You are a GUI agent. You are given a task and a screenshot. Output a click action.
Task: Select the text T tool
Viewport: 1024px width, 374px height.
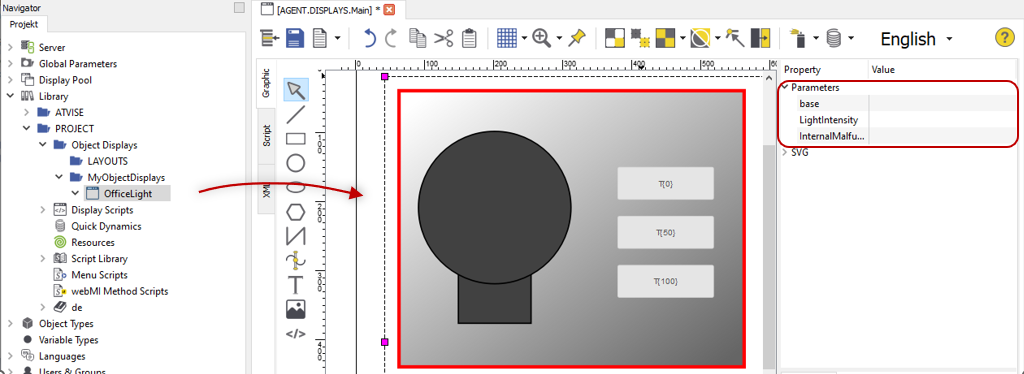click(296, 285)
